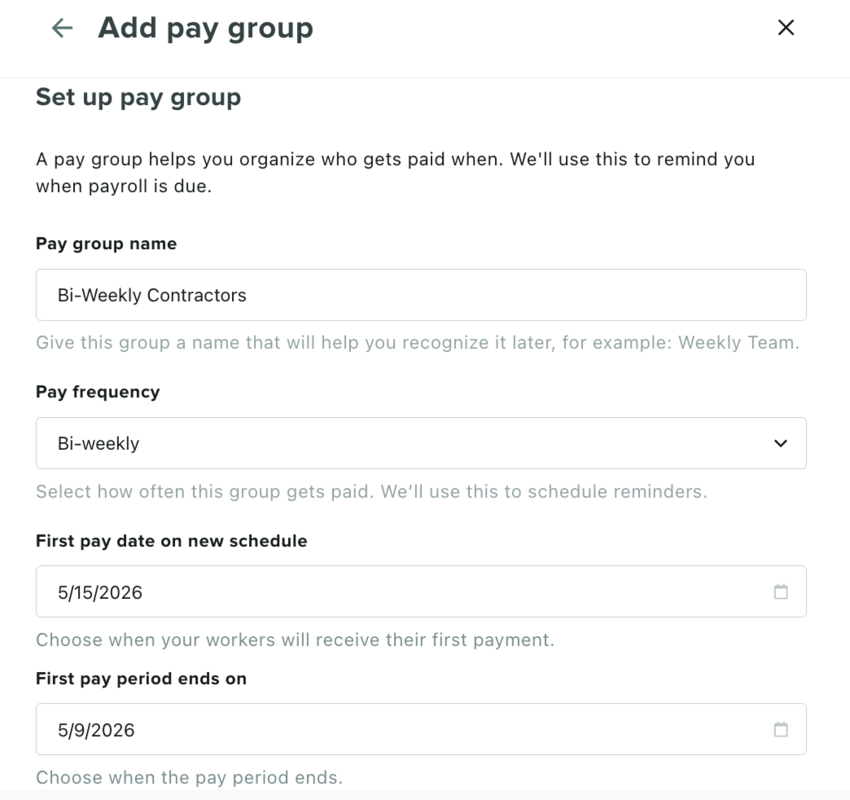Click the hint about when the pay period ends
Viewport: 850px width, 800px height.
pos(189,778)
